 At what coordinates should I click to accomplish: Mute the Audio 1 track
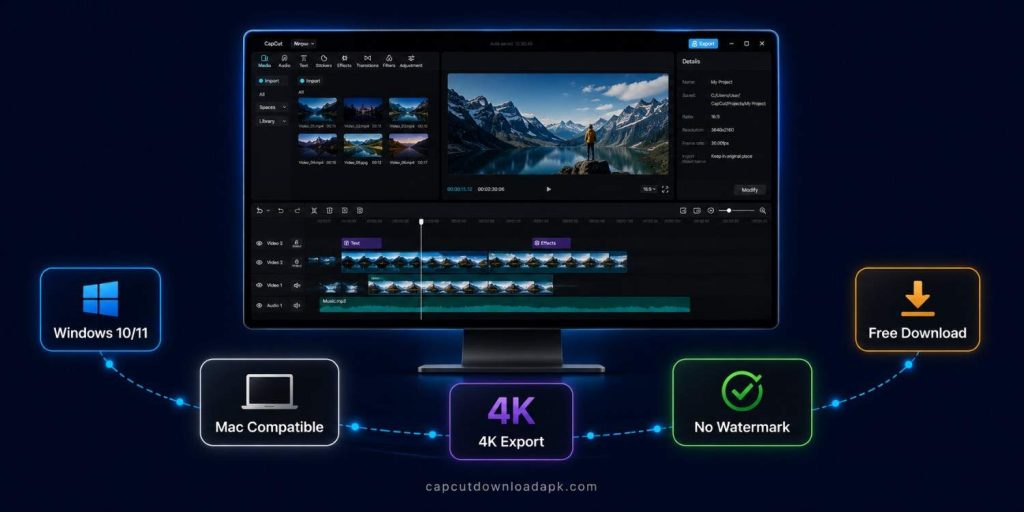(x=296, y=306)
